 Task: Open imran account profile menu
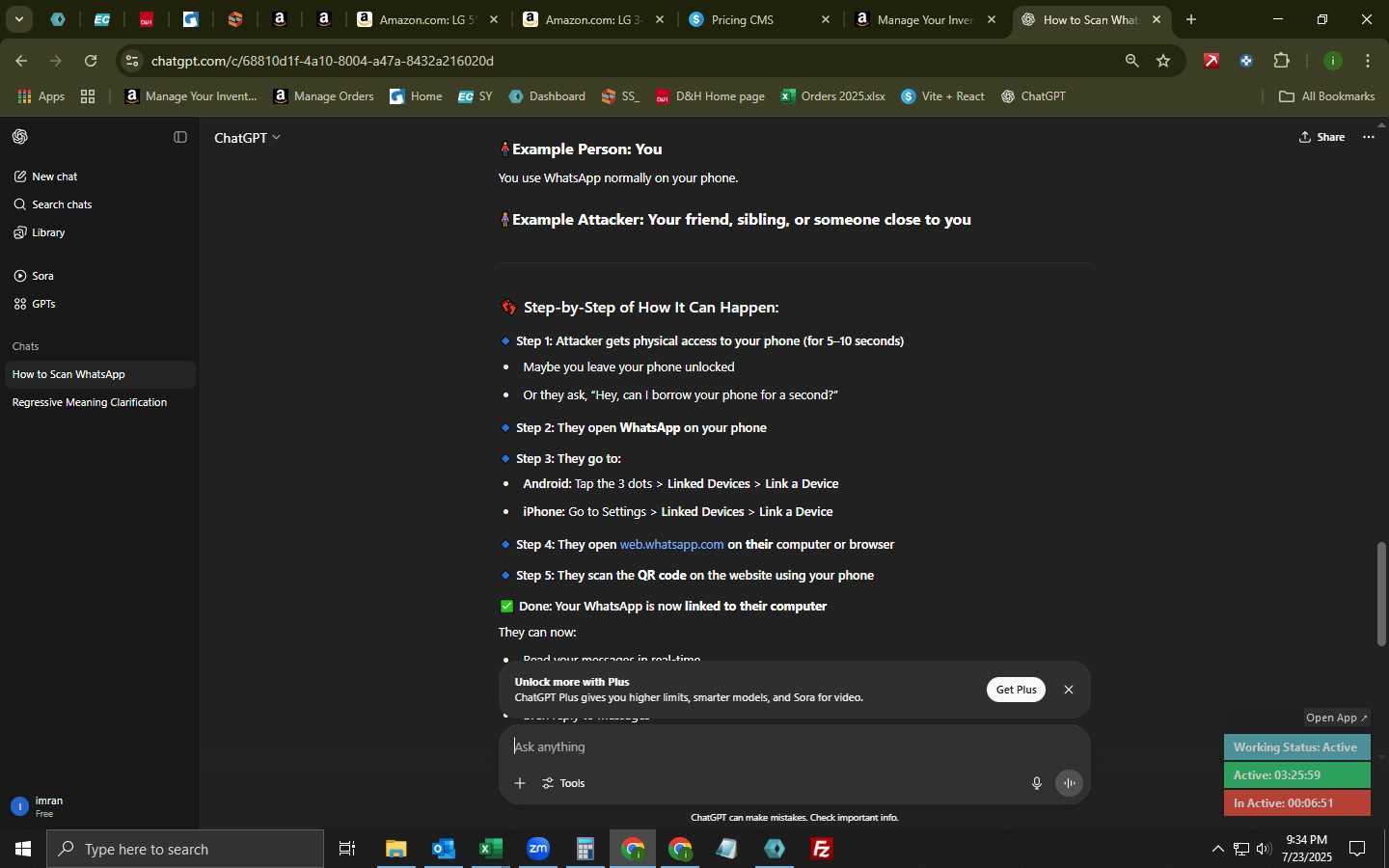pos(98,806)
